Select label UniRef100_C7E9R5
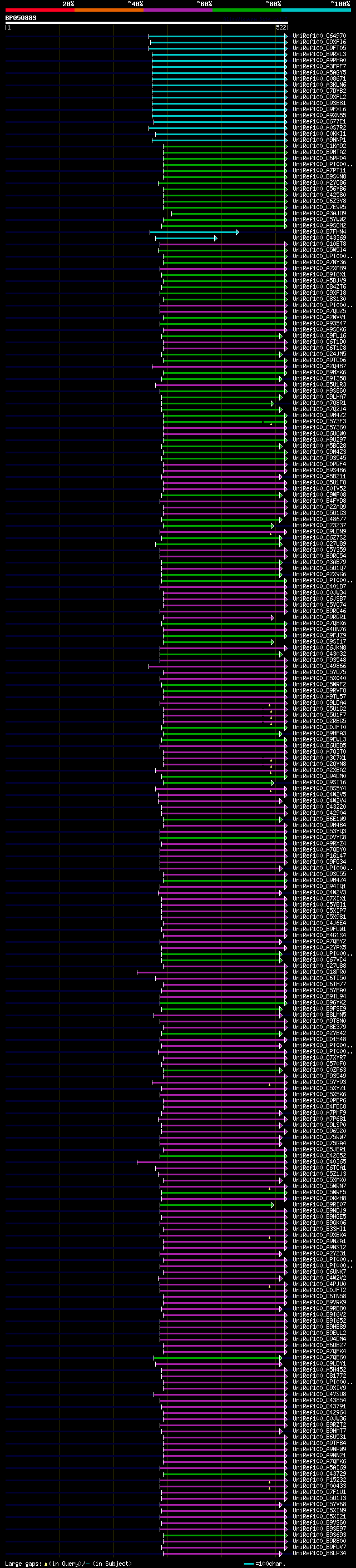Image resolution: width=356 pixels, height=1568 pixels. pos(319,207)
